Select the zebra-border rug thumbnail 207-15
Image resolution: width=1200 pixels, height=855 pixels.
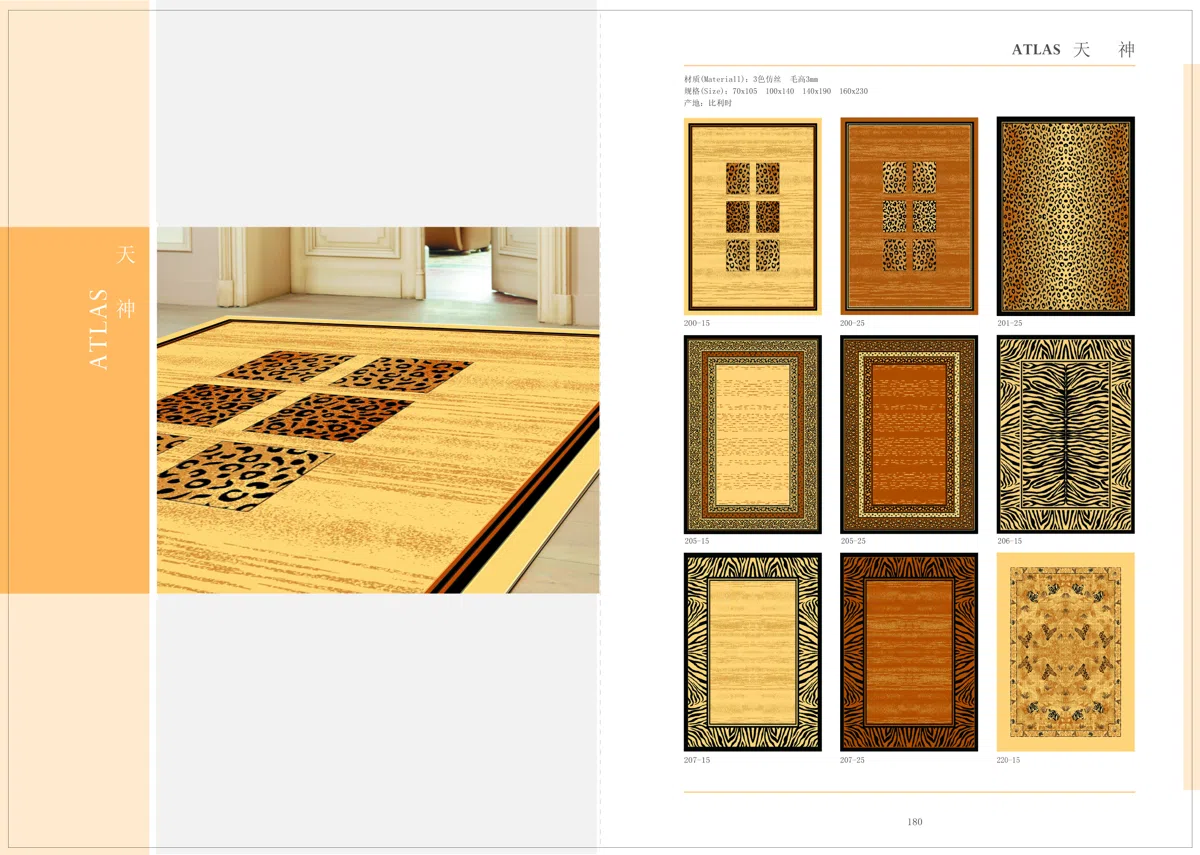click(x=753, y=652)
